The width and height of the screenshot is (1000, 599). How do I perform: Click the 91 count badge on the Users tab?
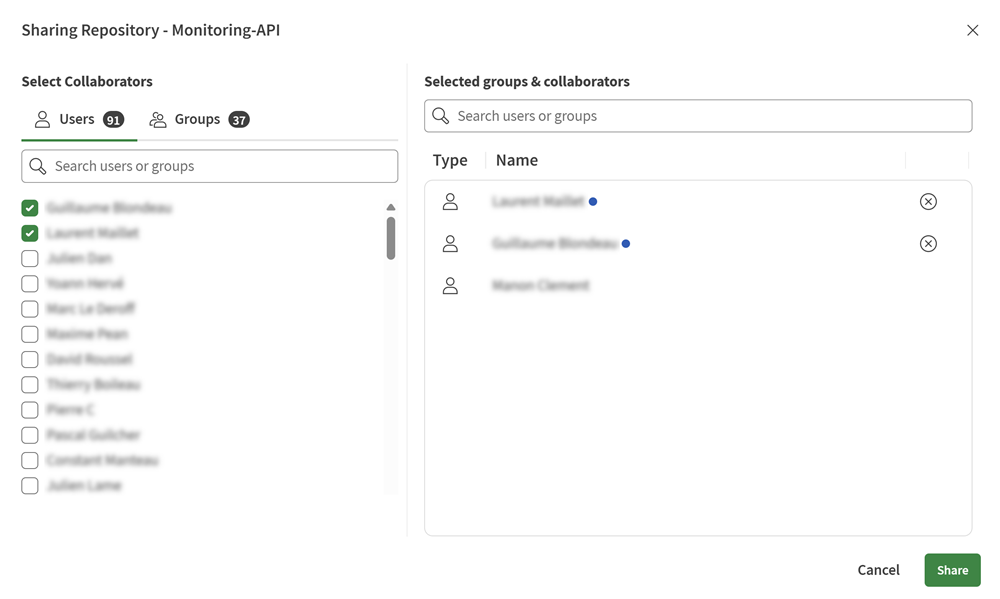click(x=112, y=119)
